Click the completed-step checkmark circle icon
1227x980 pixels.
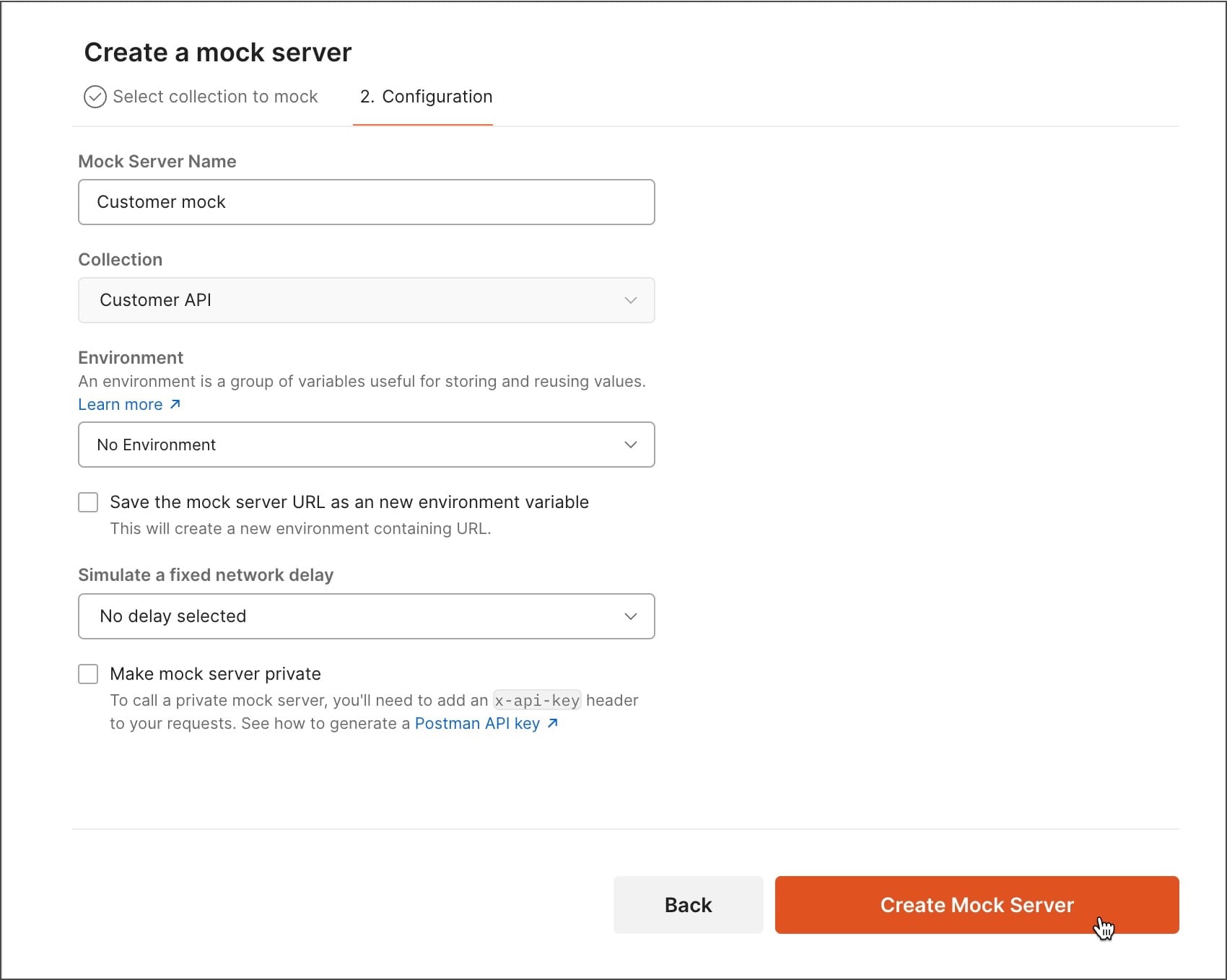tap(95, 97)
